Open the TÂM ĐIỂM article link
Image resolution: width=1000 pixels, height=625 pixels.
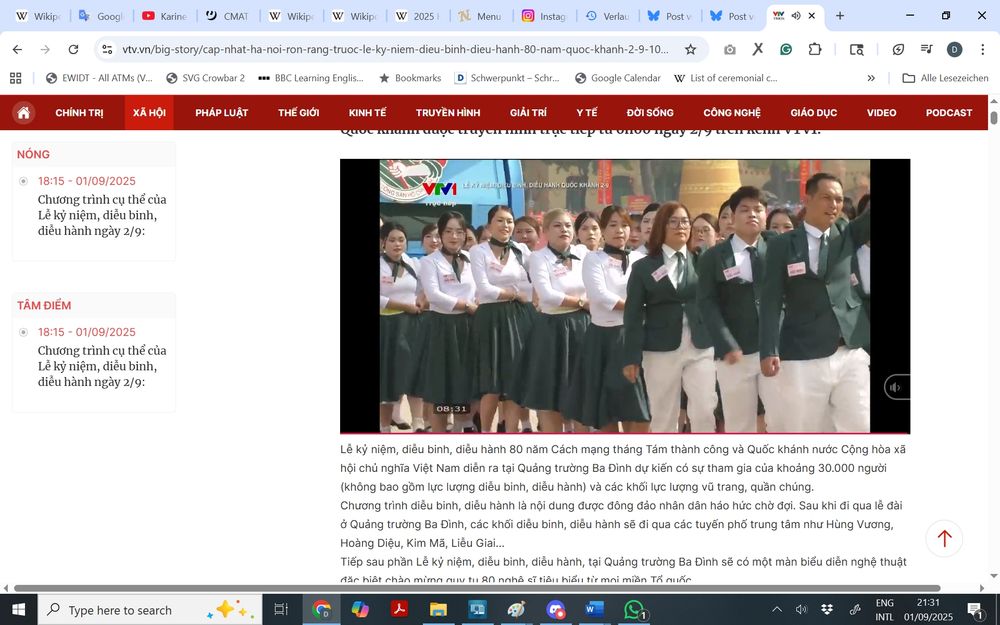[102, 366]
